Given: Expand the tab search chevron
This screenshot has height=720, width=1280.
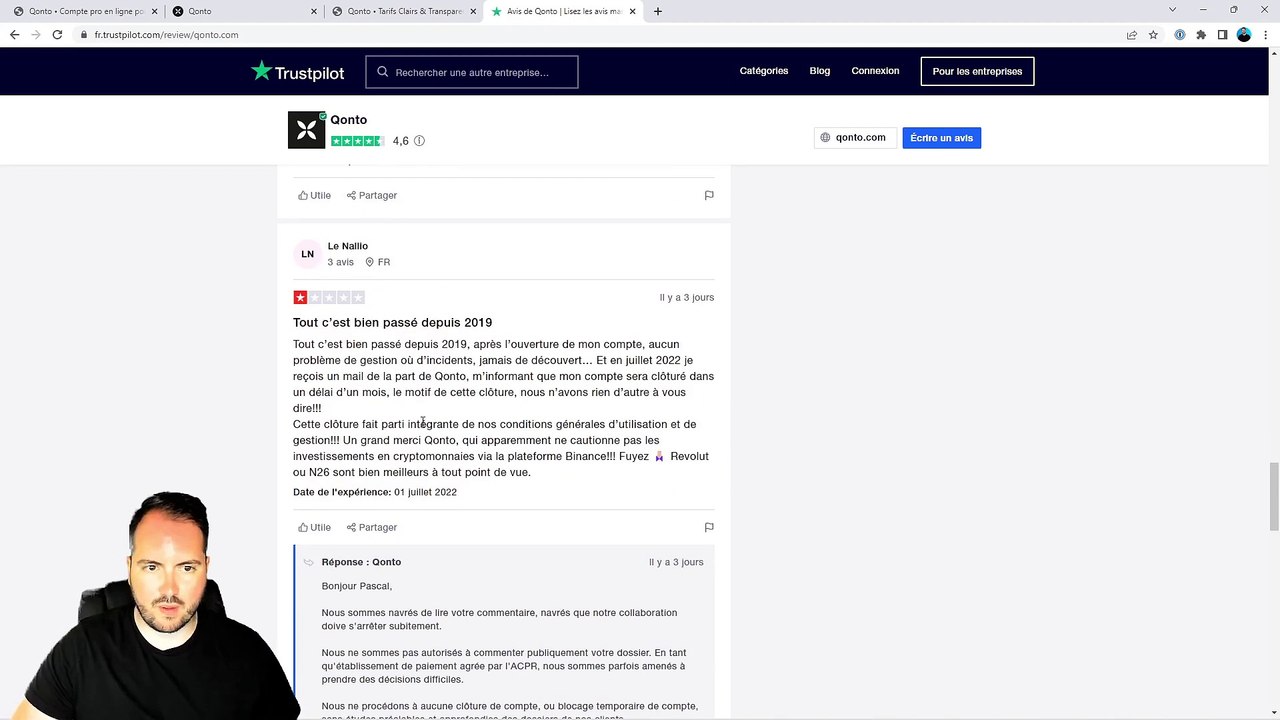Looking at the screenshot, I should click(x=1172, y=10).
